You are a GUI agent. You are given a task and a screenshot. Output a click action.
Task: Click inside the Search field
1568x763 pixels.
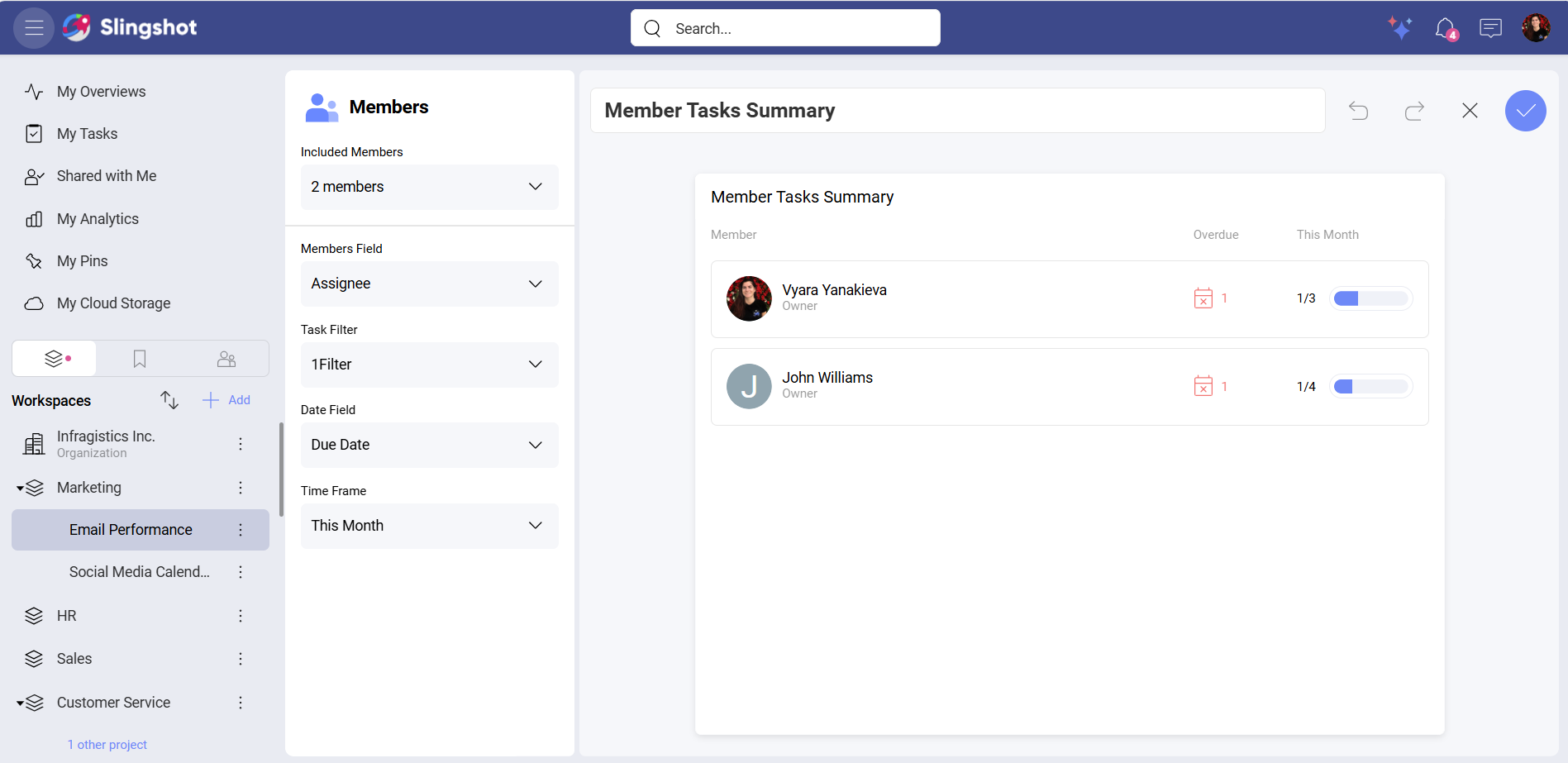tap(784, 27)
